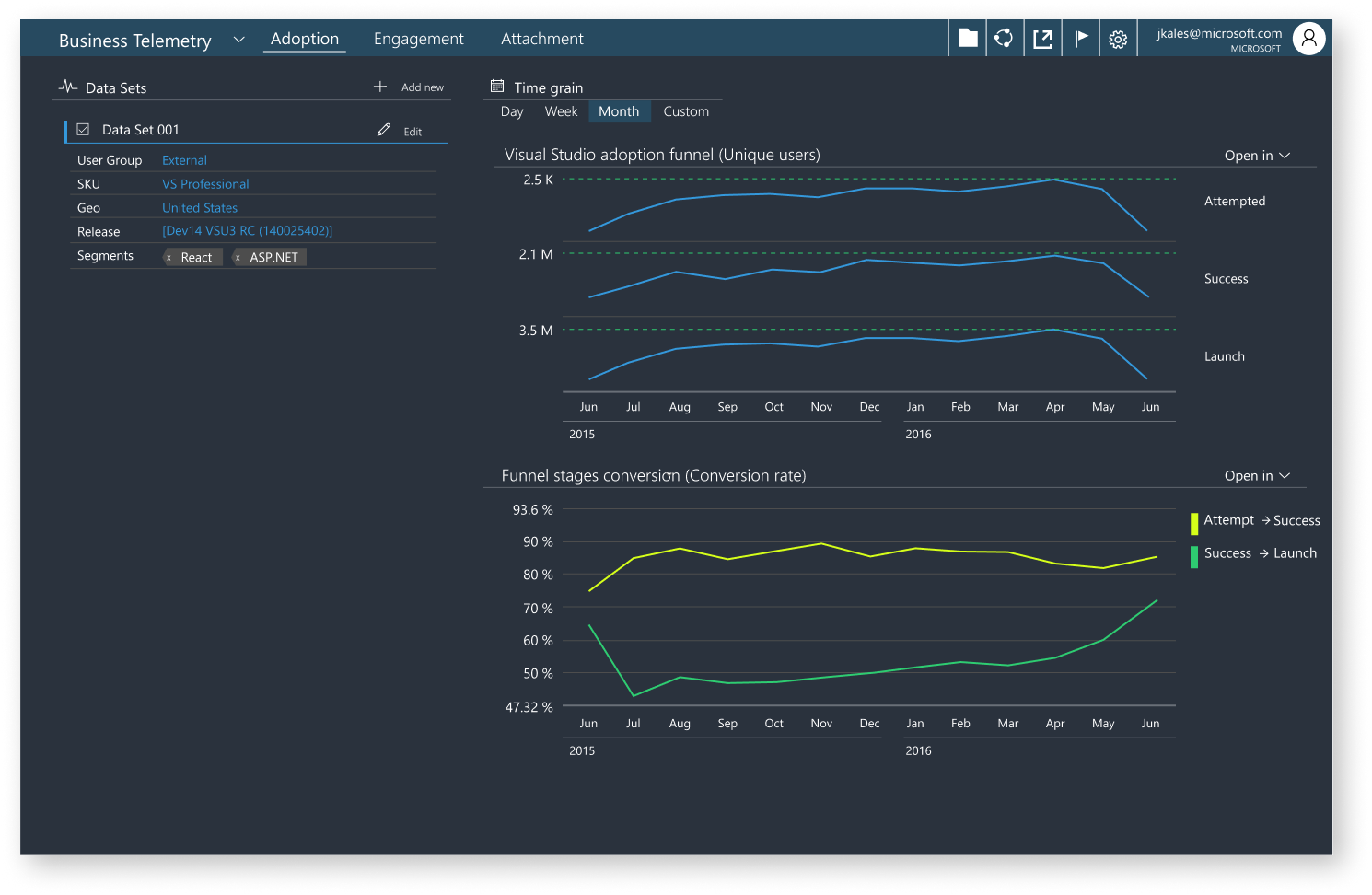Click the 2.1 M axis value

pos(536,254)
